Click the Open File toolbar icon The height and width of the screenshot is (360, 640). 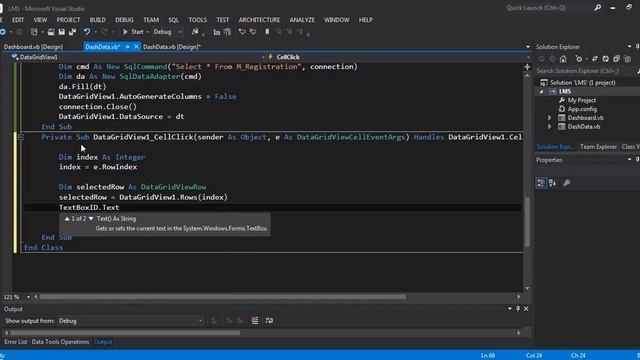coord(51,32)
